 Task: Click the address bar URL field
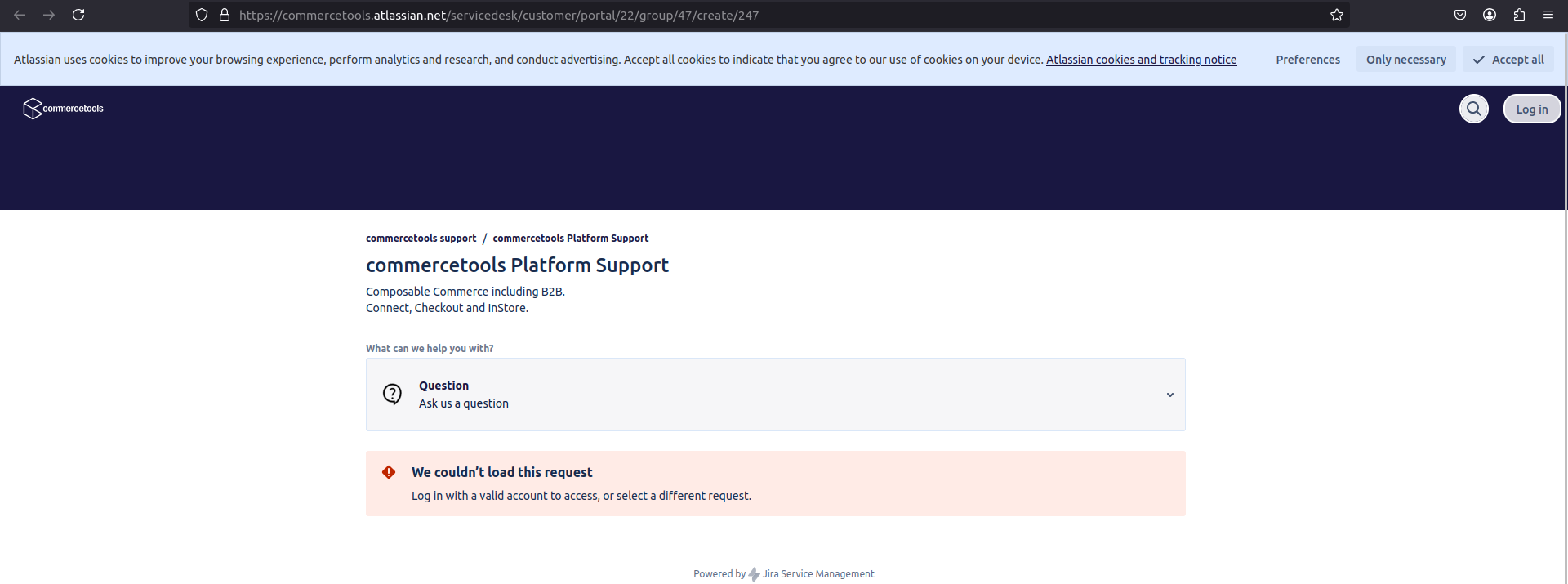click(768, 15)
